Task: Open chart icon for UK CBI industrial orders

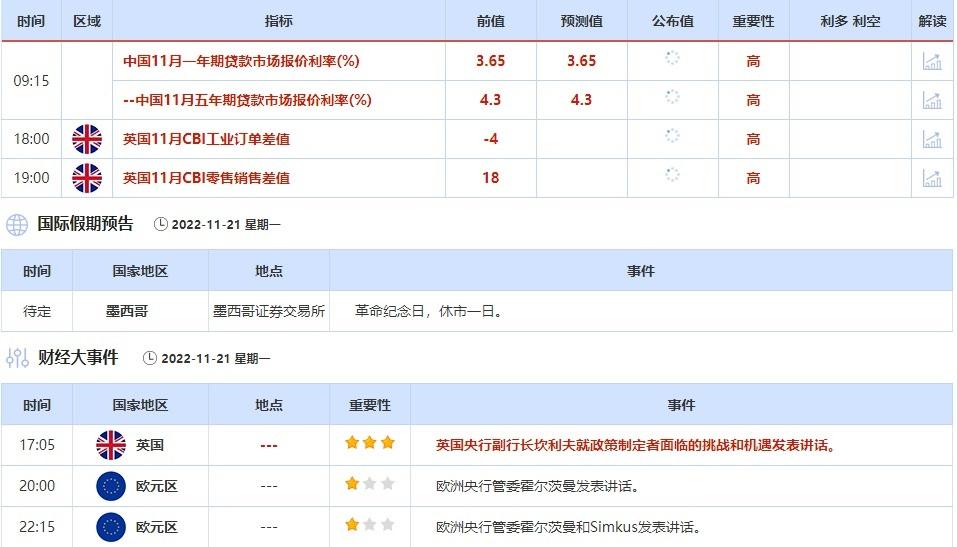Action: pos(932,139)
